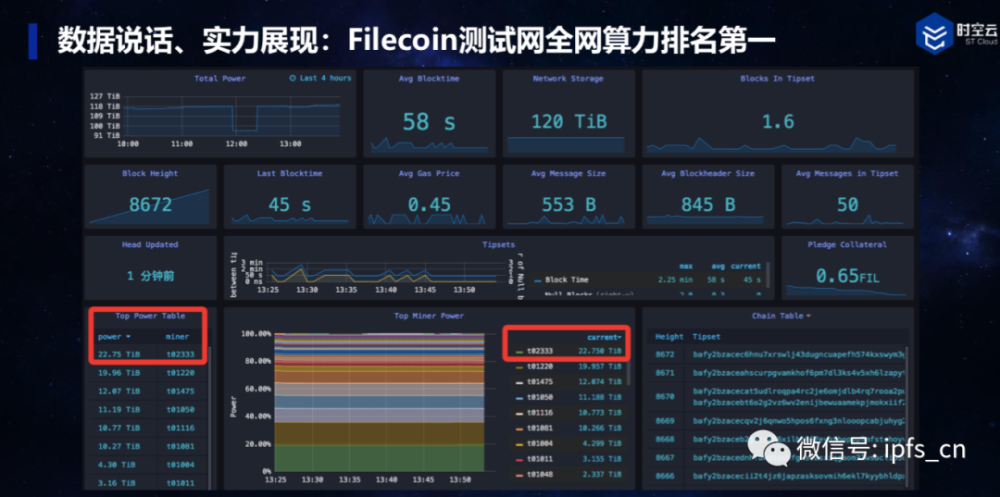
Task: Click miner t01011 in Top Power Table
Action: coord(180,483)
